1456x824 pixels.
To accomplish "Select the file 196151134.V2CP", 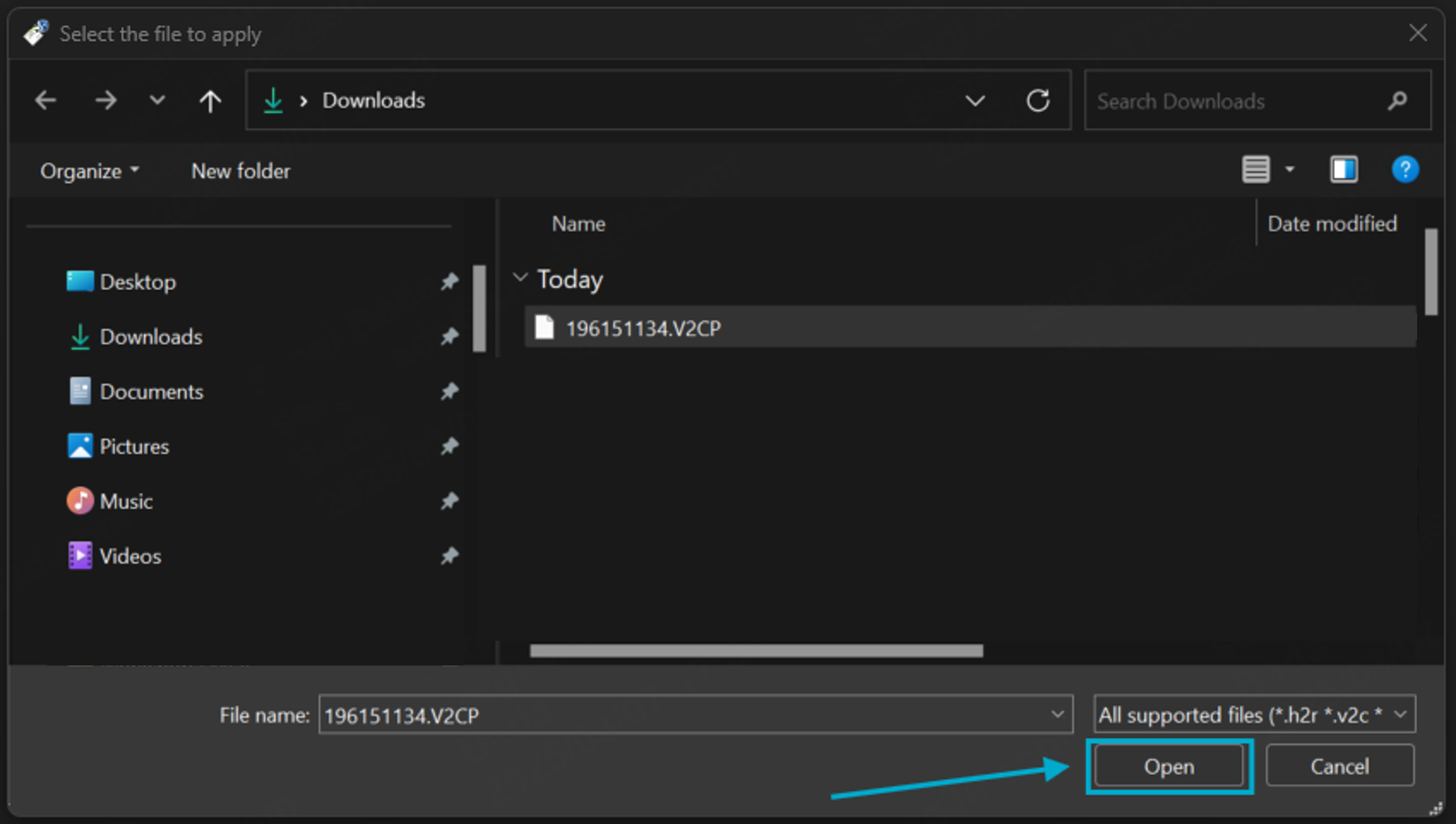I will point(643,328).
